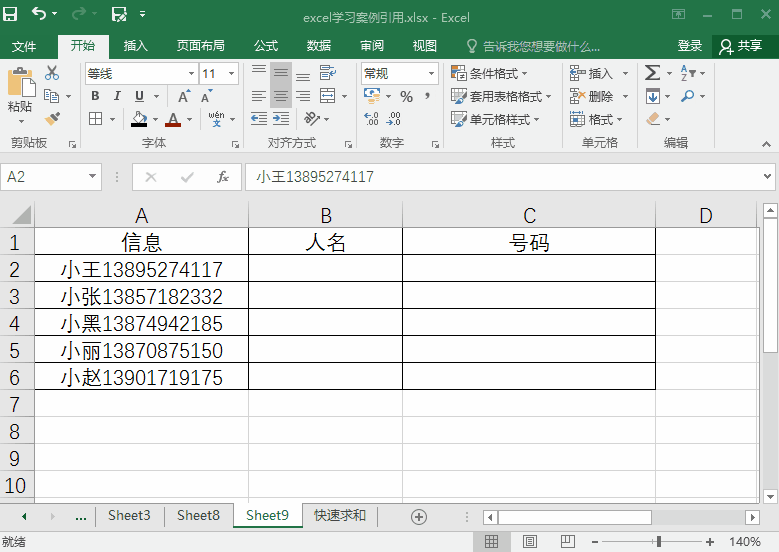This screenshot has height=552, width=779.
Task: Click the Increase Indent icon
Action: [x=281, y=119]
